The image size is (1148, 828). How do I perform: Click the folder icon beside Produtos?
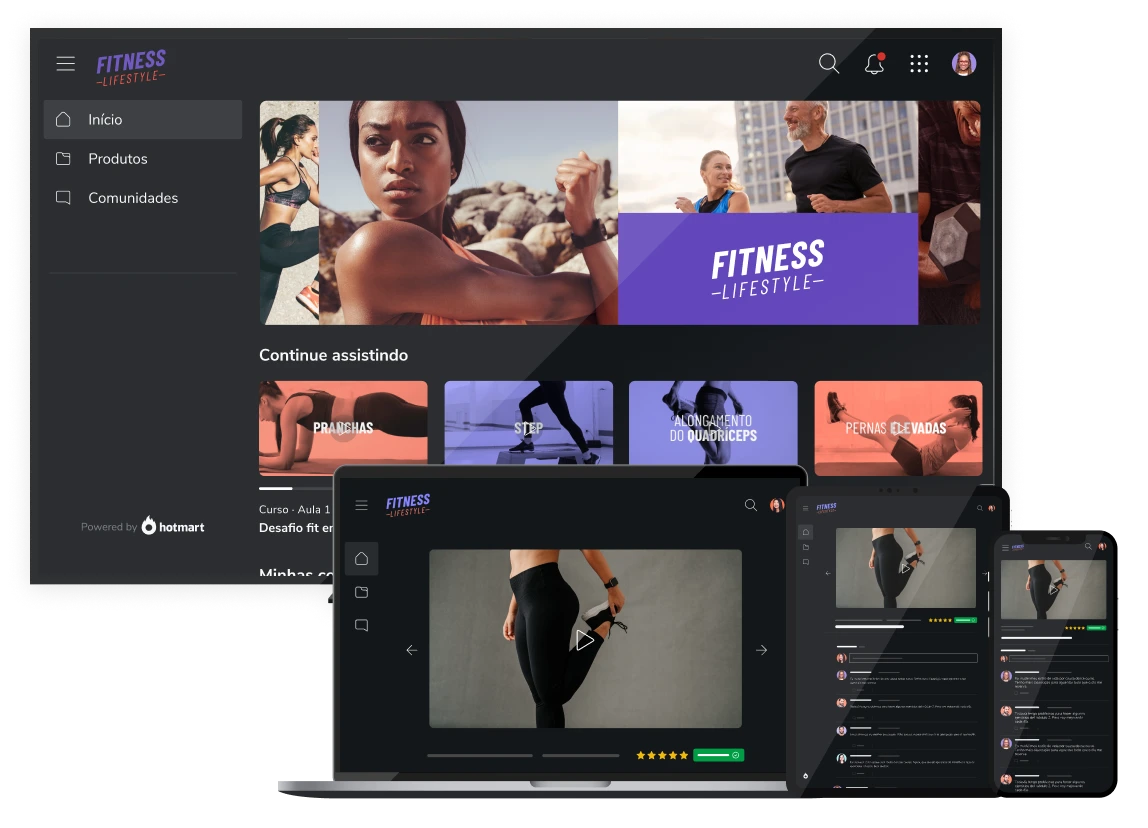(x=64, y=159)
